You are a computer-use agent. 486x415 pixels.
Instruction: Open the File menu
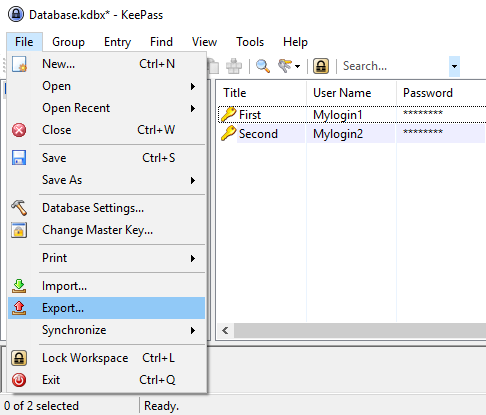(24, 42)
